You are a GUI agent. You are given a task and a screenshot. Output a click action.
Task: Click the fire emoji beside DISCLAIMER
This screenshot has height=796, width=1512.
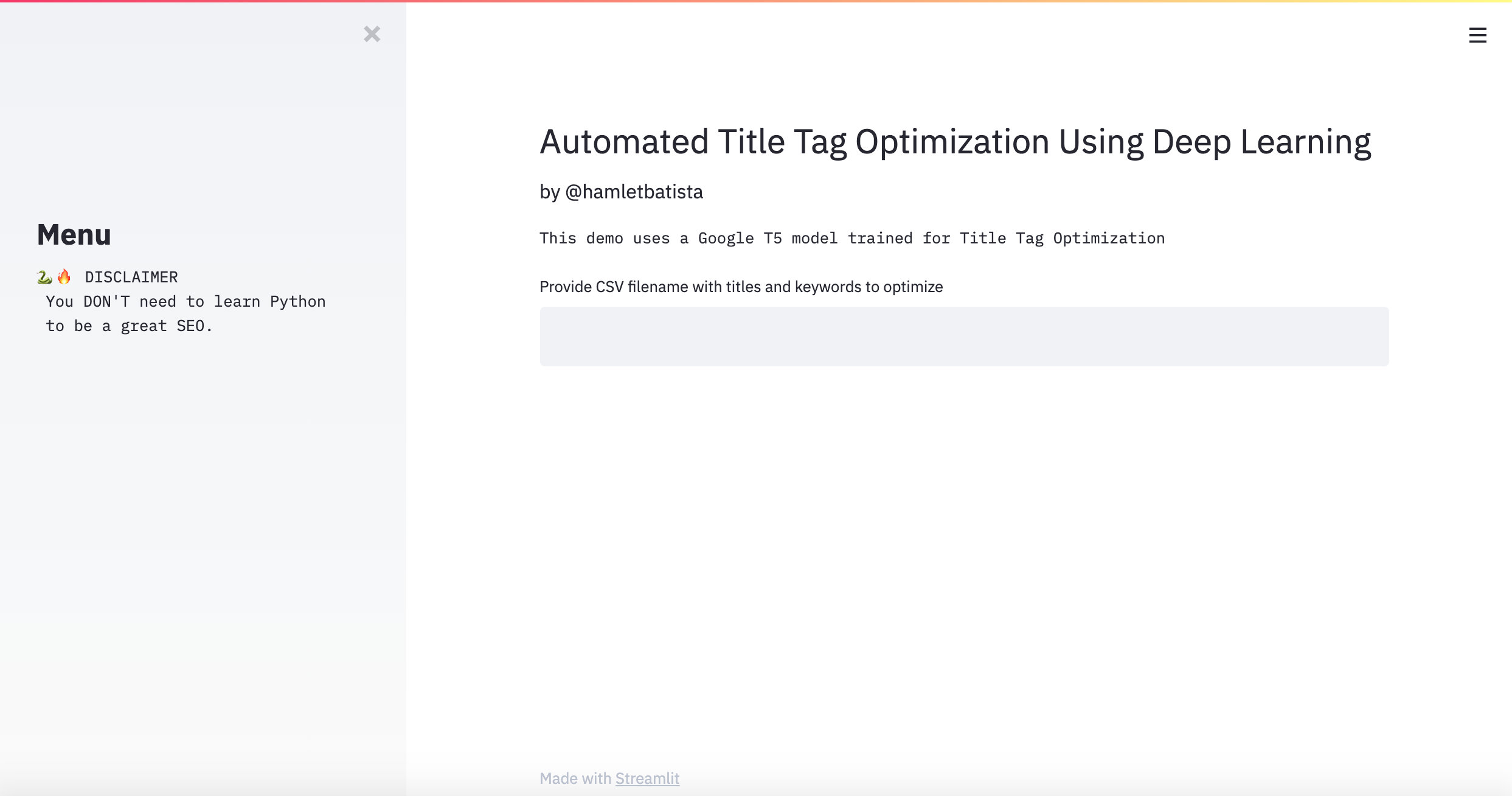pyautogui.click(x=64, y=277)
